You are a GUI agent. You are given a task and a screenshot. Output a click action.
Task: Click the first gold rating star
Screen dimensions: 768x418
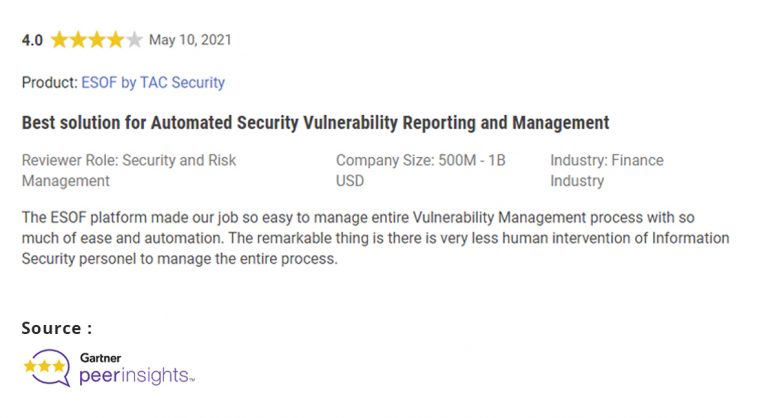tap(59, 40)
